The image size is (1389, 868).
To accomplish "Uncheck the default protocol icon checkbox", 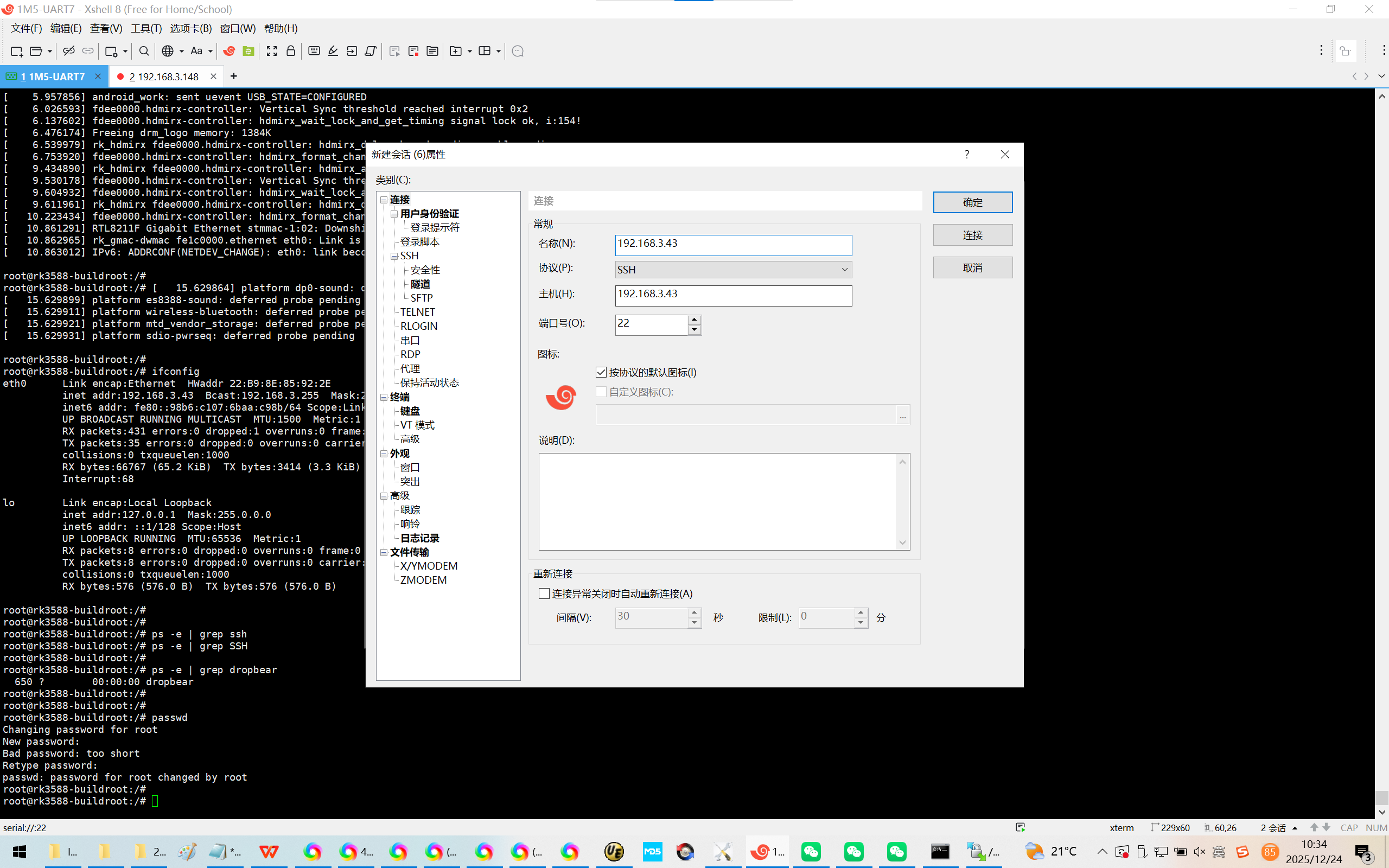I will [x=601, y=373].
